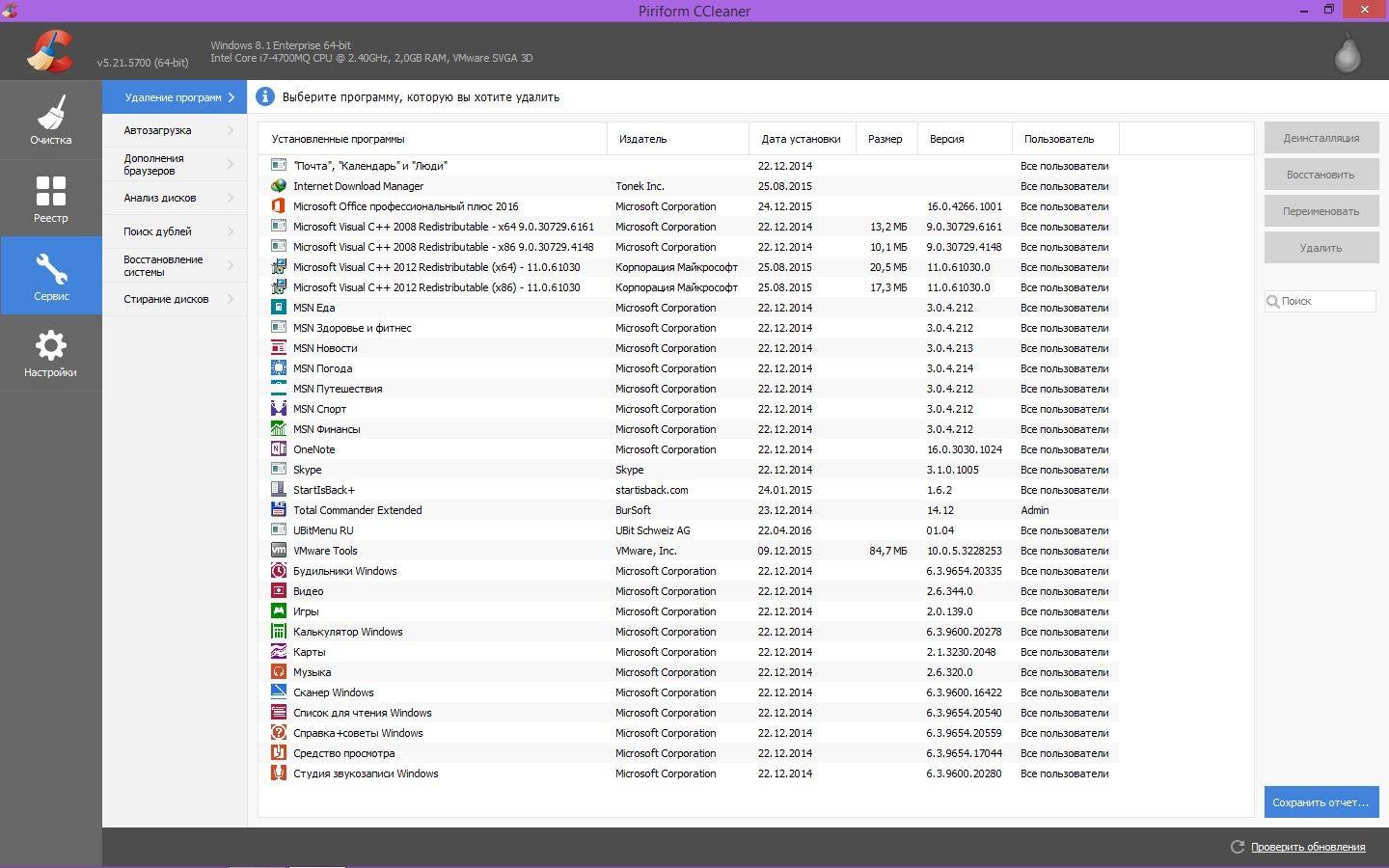Viewport: 1389px width, 868px height.
Task: Click the Переименовать button
Action: pyautogui.click(x=1321, y=211)
